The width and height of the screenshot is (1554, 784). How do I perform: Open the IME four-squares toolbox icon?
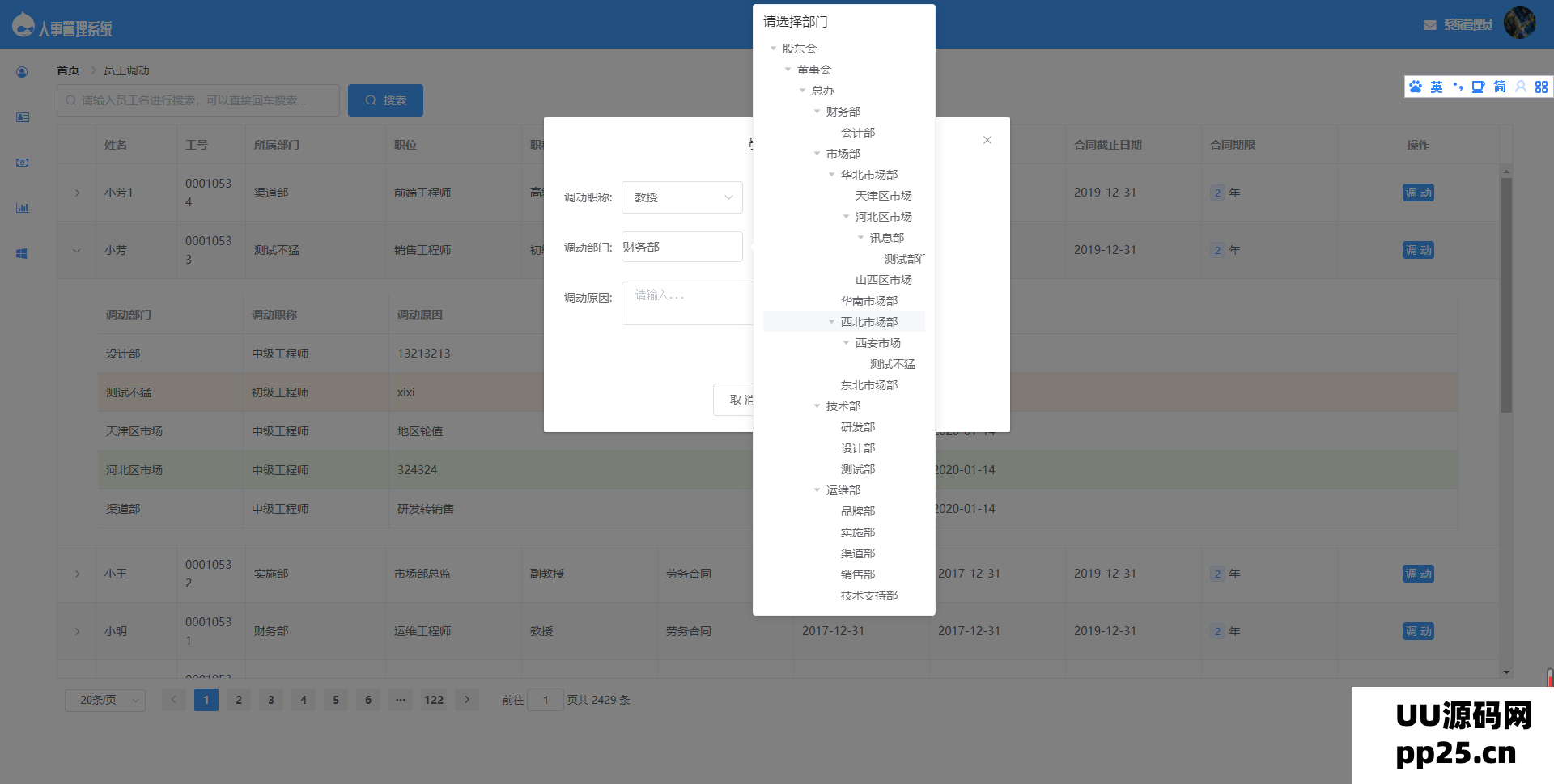1541,87
